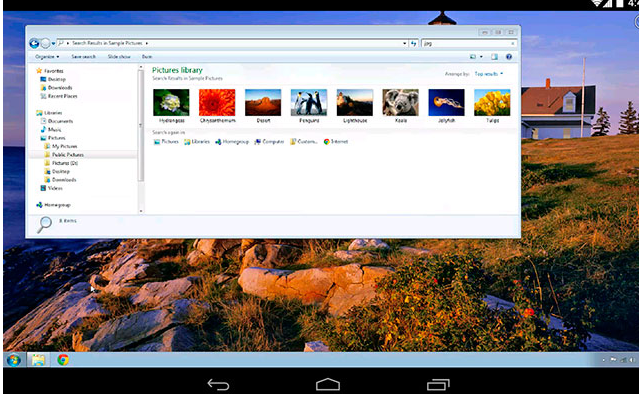Tap the Android back navigation button

coord(218,384)
